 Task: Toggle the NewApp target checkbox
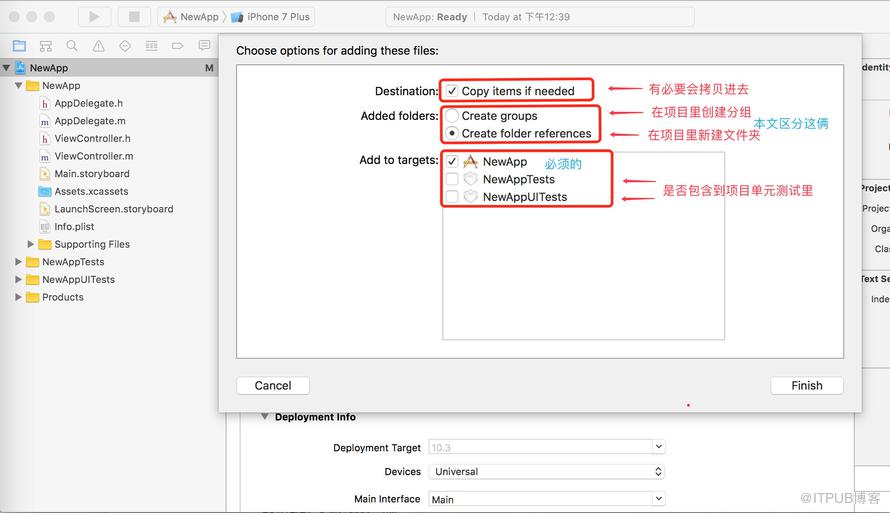pyautogui.click(x=452, y=162)
